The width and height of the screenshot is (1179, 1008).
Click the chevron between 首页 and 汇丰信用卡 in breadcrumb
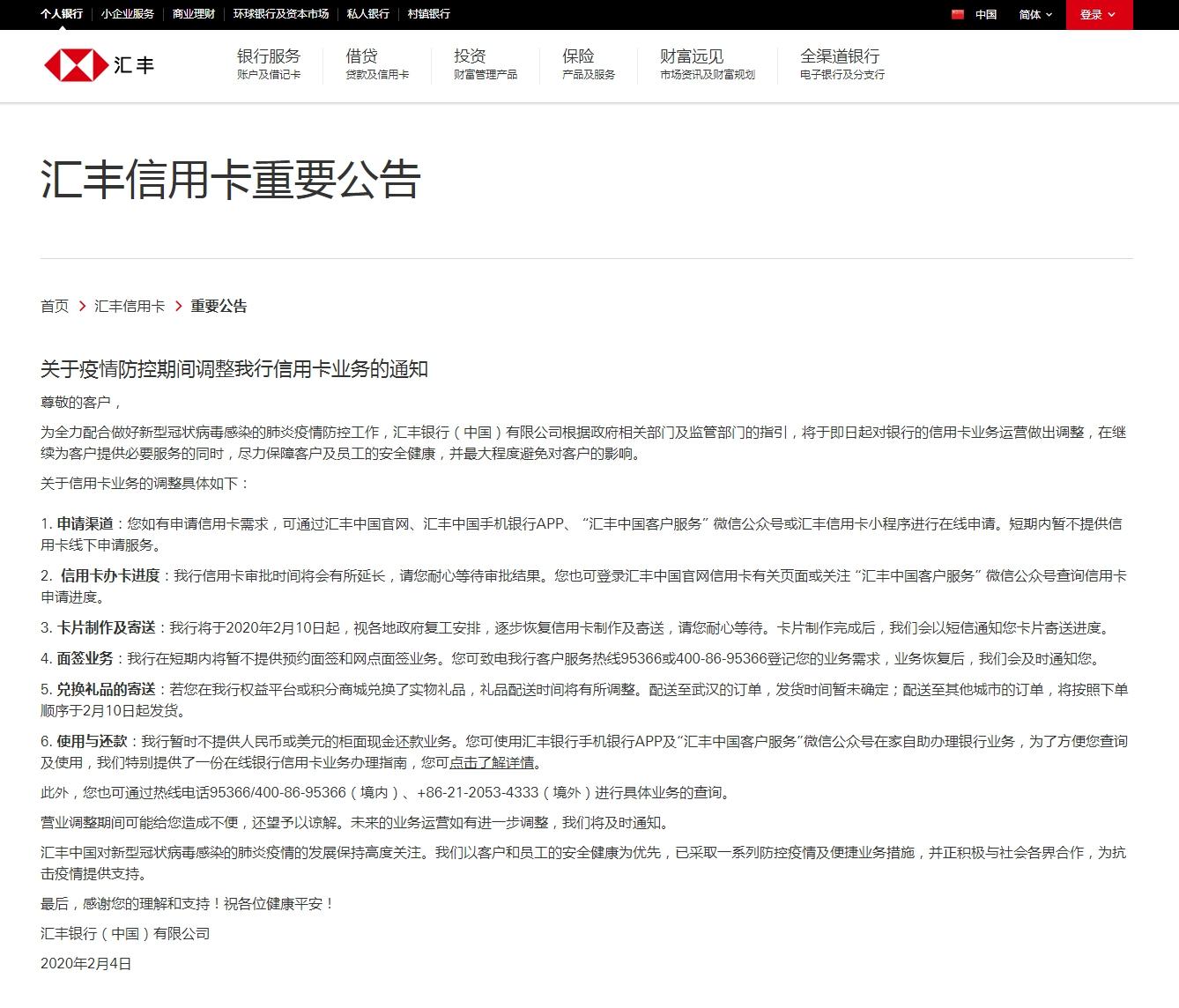click(82, 306)
